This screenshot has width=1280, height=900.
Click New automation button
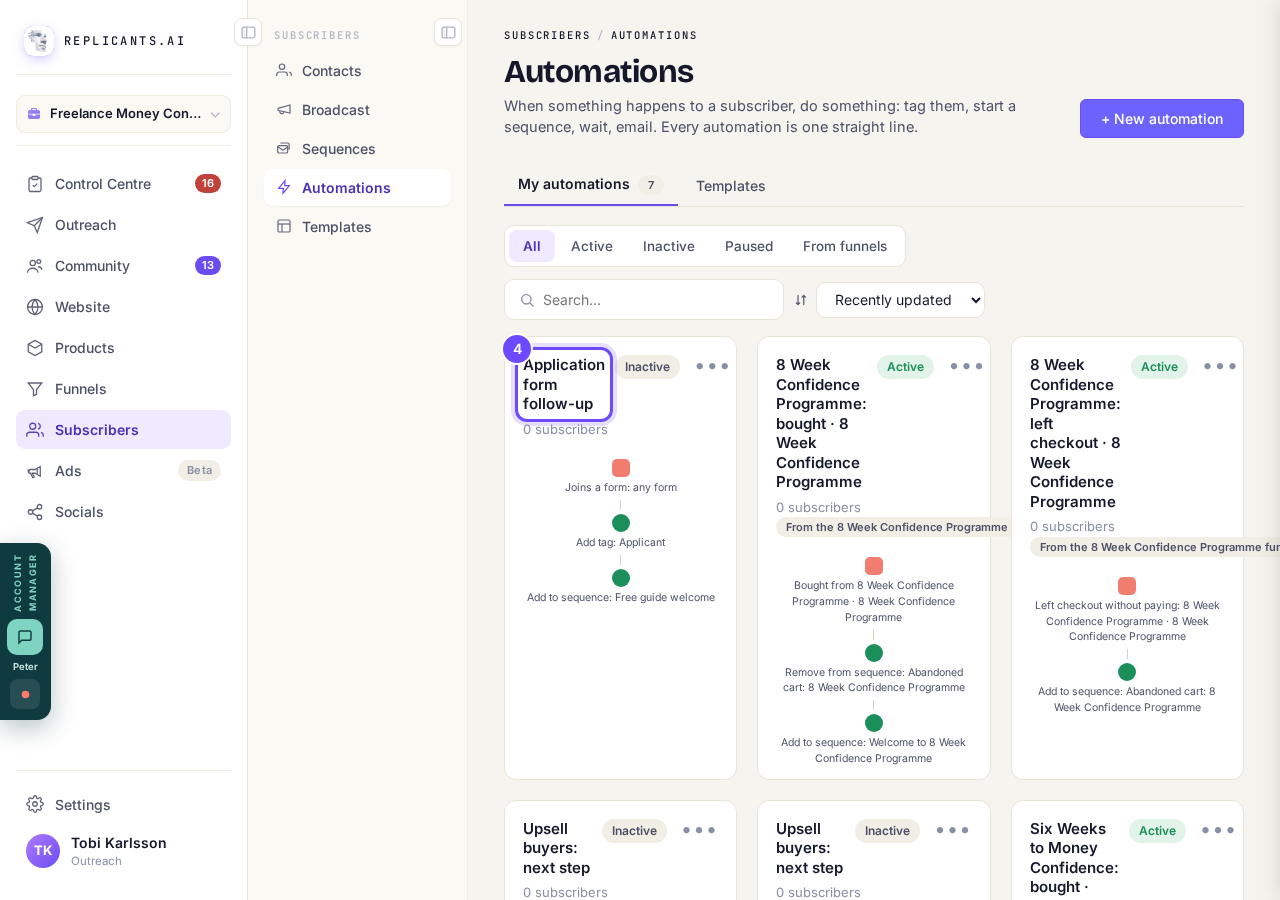point(1162,119)
